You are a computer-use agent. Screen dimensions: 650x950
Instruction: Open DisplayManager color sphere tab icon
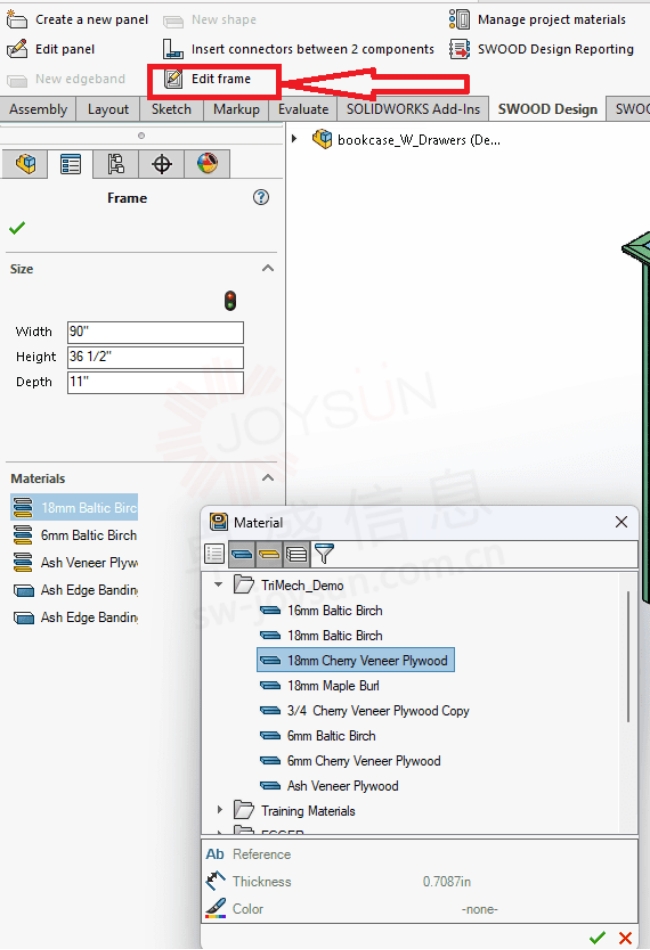207,164
